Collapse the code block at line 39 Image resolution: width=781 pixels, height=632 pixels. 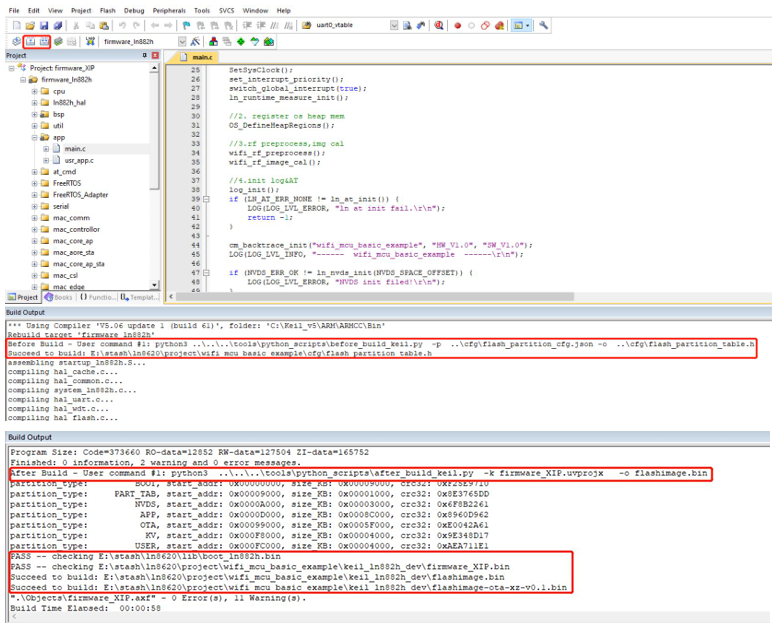(x=206, y=199)
